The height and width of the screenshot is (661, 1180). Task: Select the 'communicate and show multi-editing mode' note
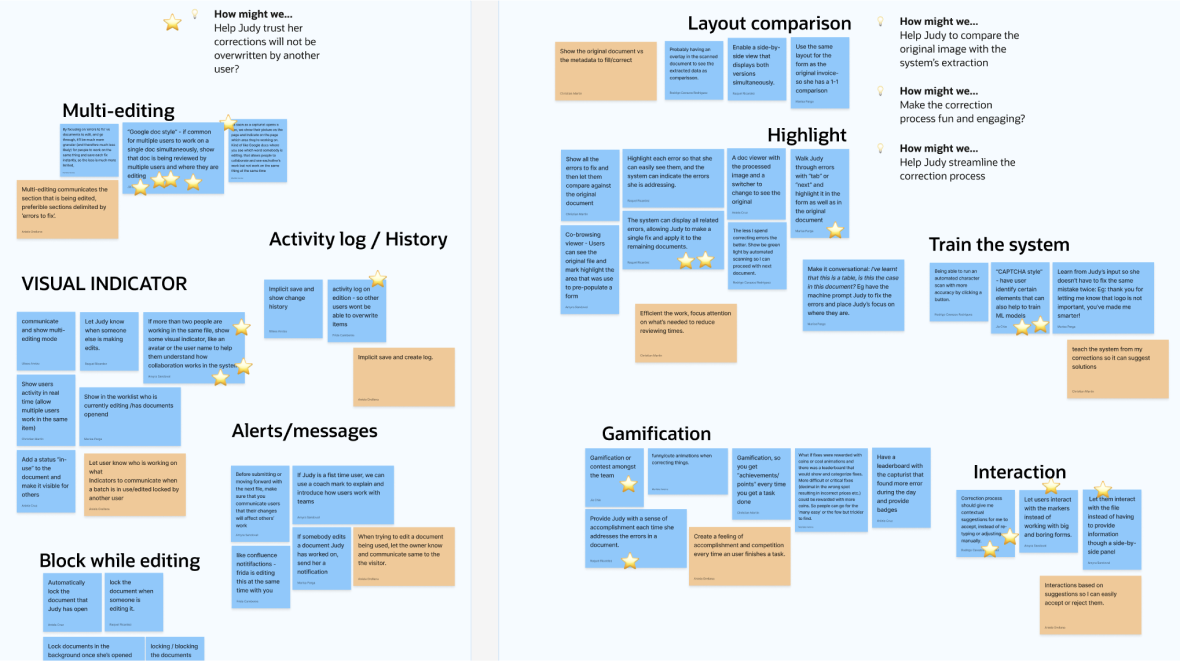46,341
